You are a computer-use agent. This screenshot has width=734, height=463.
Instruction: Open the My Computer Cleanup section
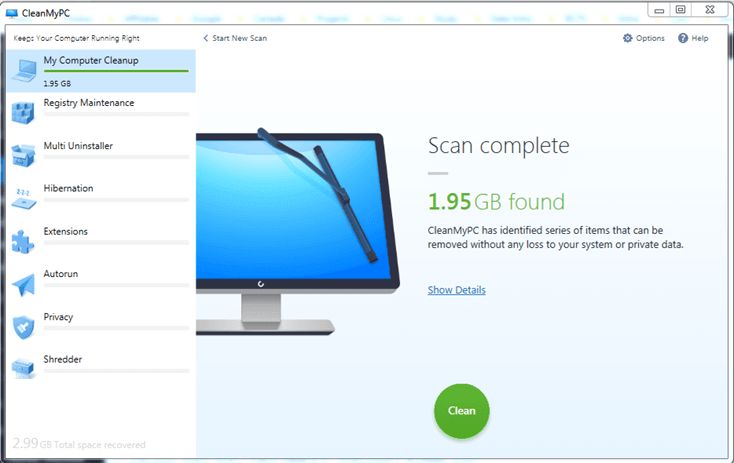(x=101, y=71)
